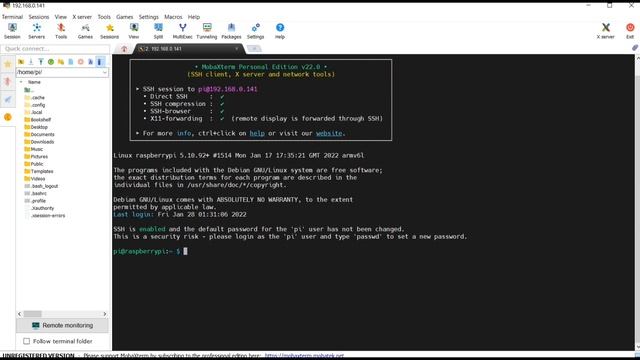Viewport: 640px width, 360px height.
Task: Toggle the highlighted rightmost SFTP toolbar button
Action: click(x=100, y=62)
